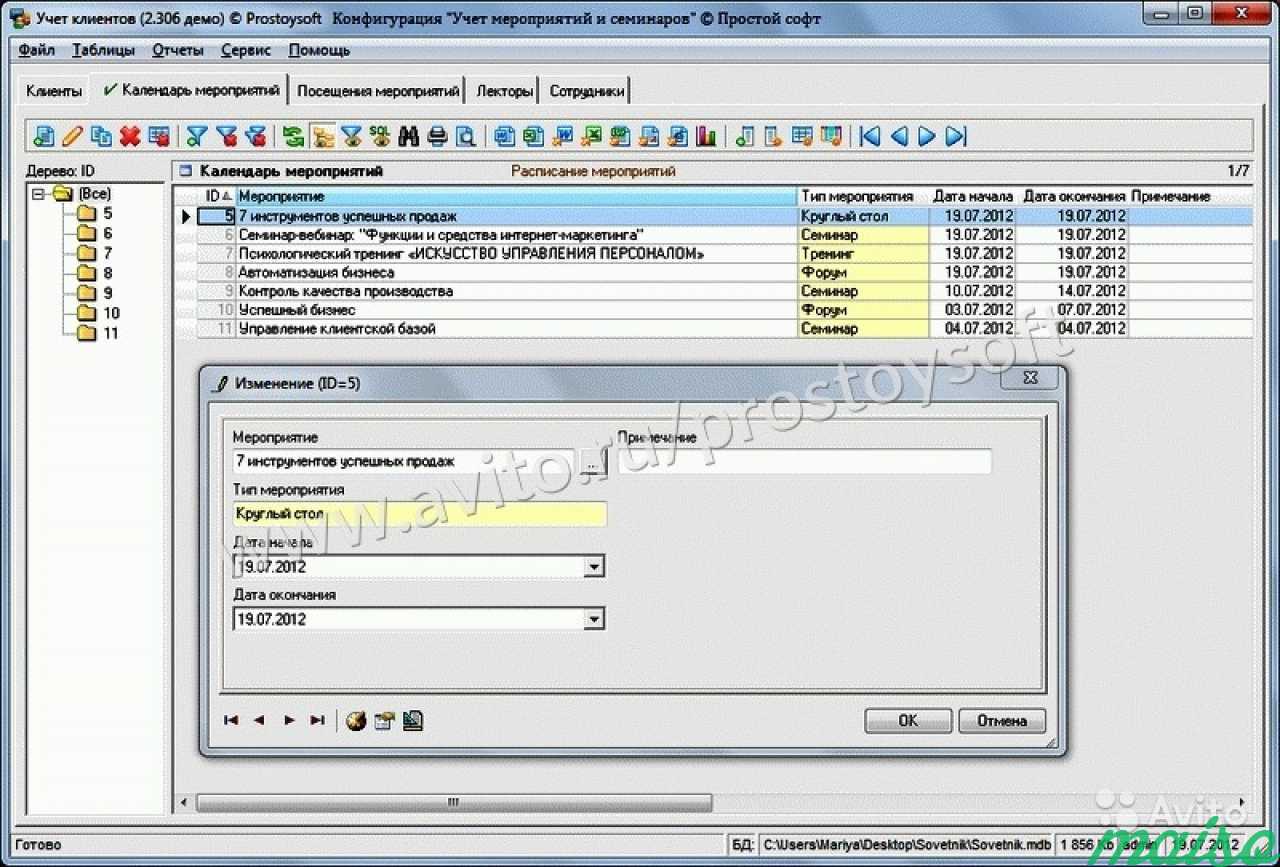Switch to the Клиенты tab
The image size is (1280, 867).
pyautogui.click(x=54, y=91)
